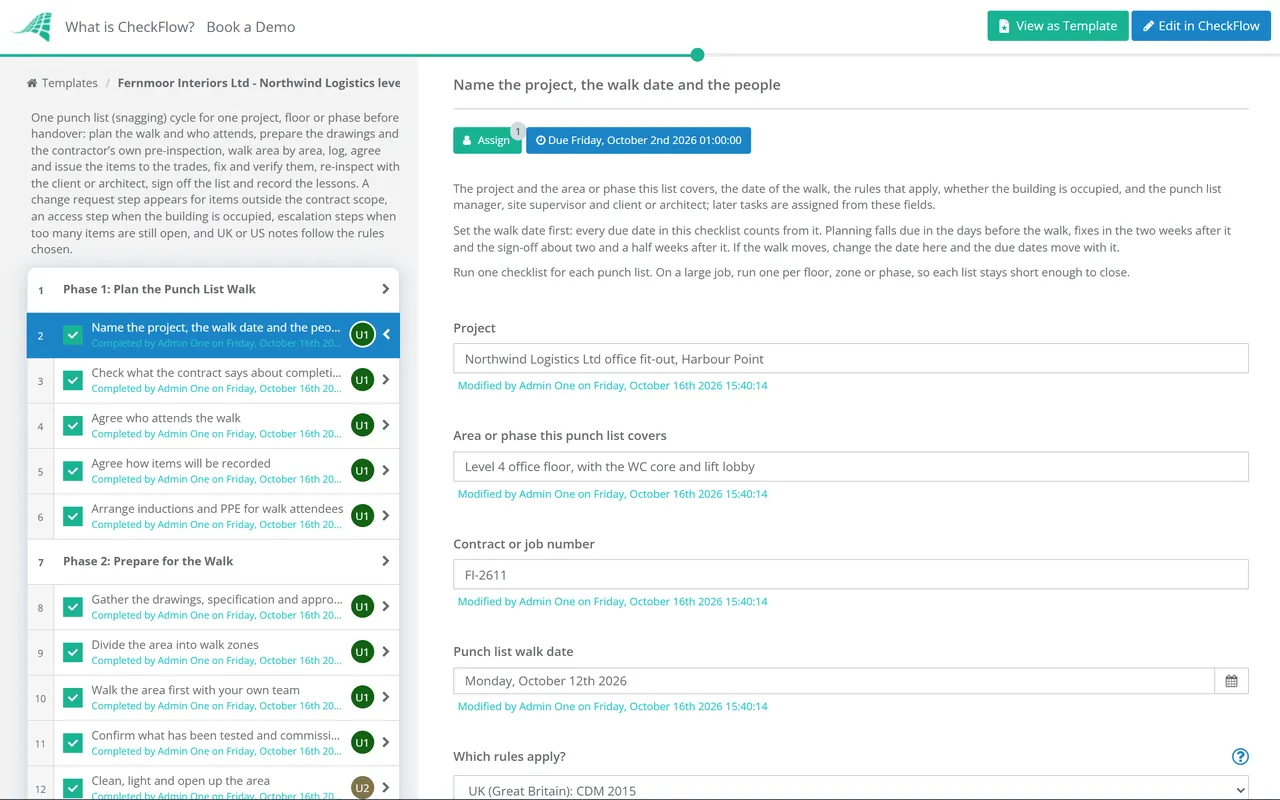
Task: Click the Due Friday, October 2nd 2026 button
Action: click(x=638, y=140)
